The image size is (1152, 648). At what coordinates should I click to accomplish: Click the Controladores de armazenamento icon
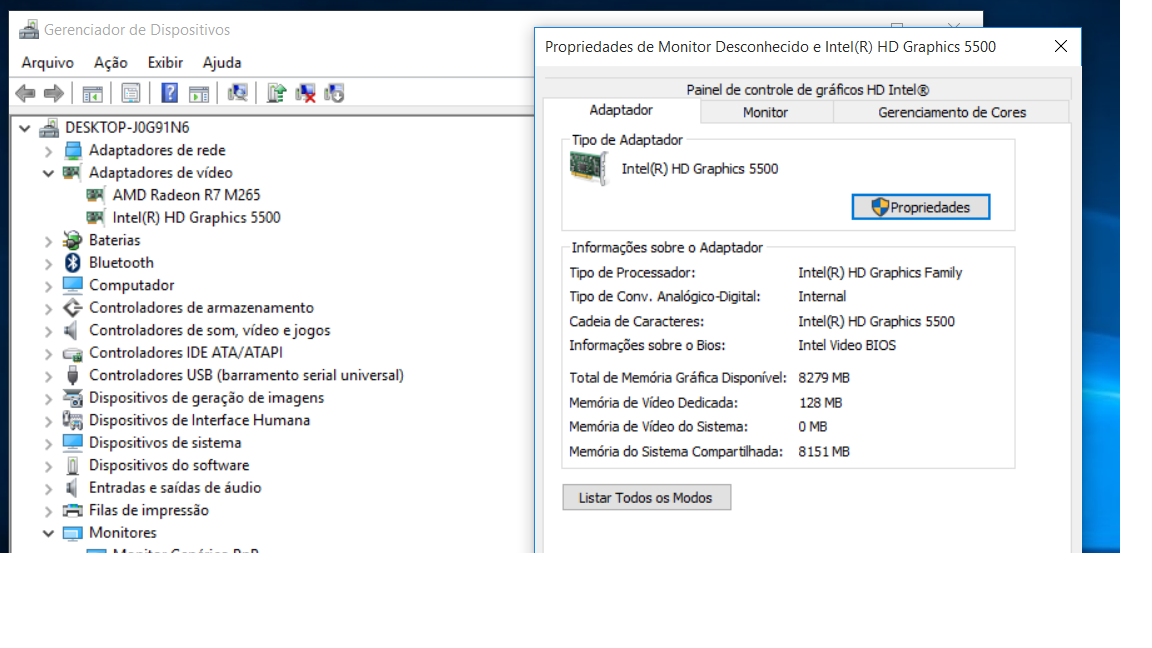pyautogui.click(x=72, y=308)
